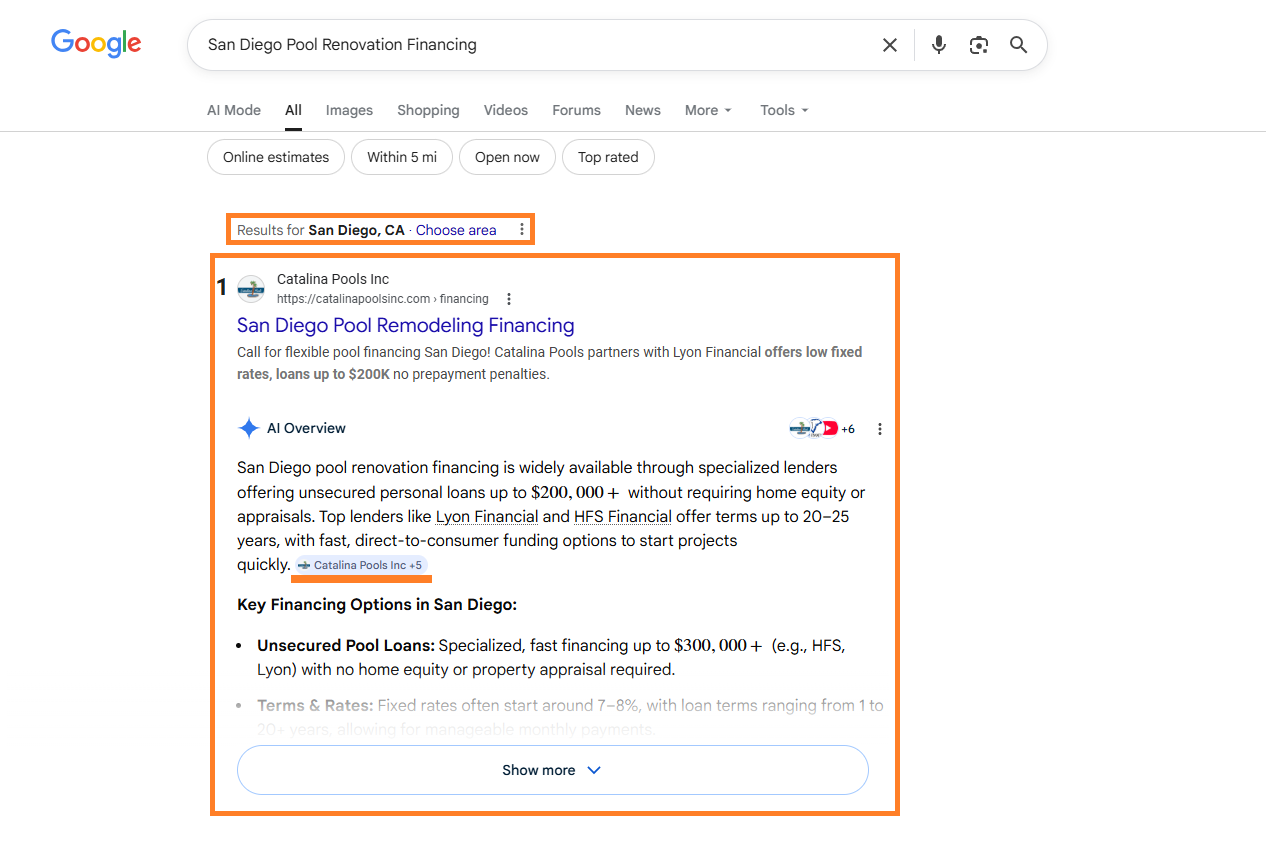
Task: Click the catalinapoolsinc.com financing URL
Action: pyautogui.click(x=383, y=299)
